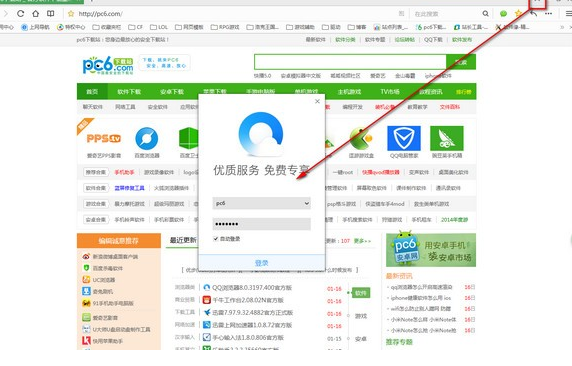Click the search magnifier icon in toolbar
Image resolution: width=572 pixels, height=366 pixels.
(x=486, y=14)
